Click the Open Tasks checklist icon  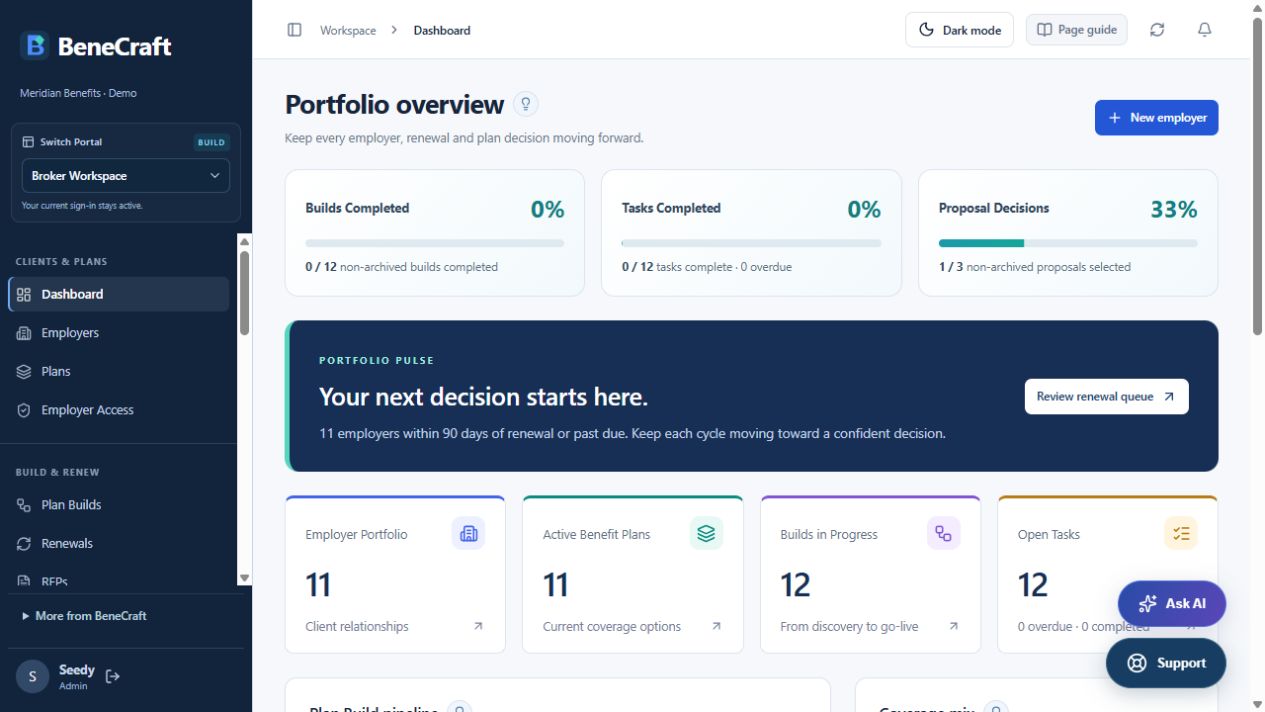click(x=1181, y=534)
